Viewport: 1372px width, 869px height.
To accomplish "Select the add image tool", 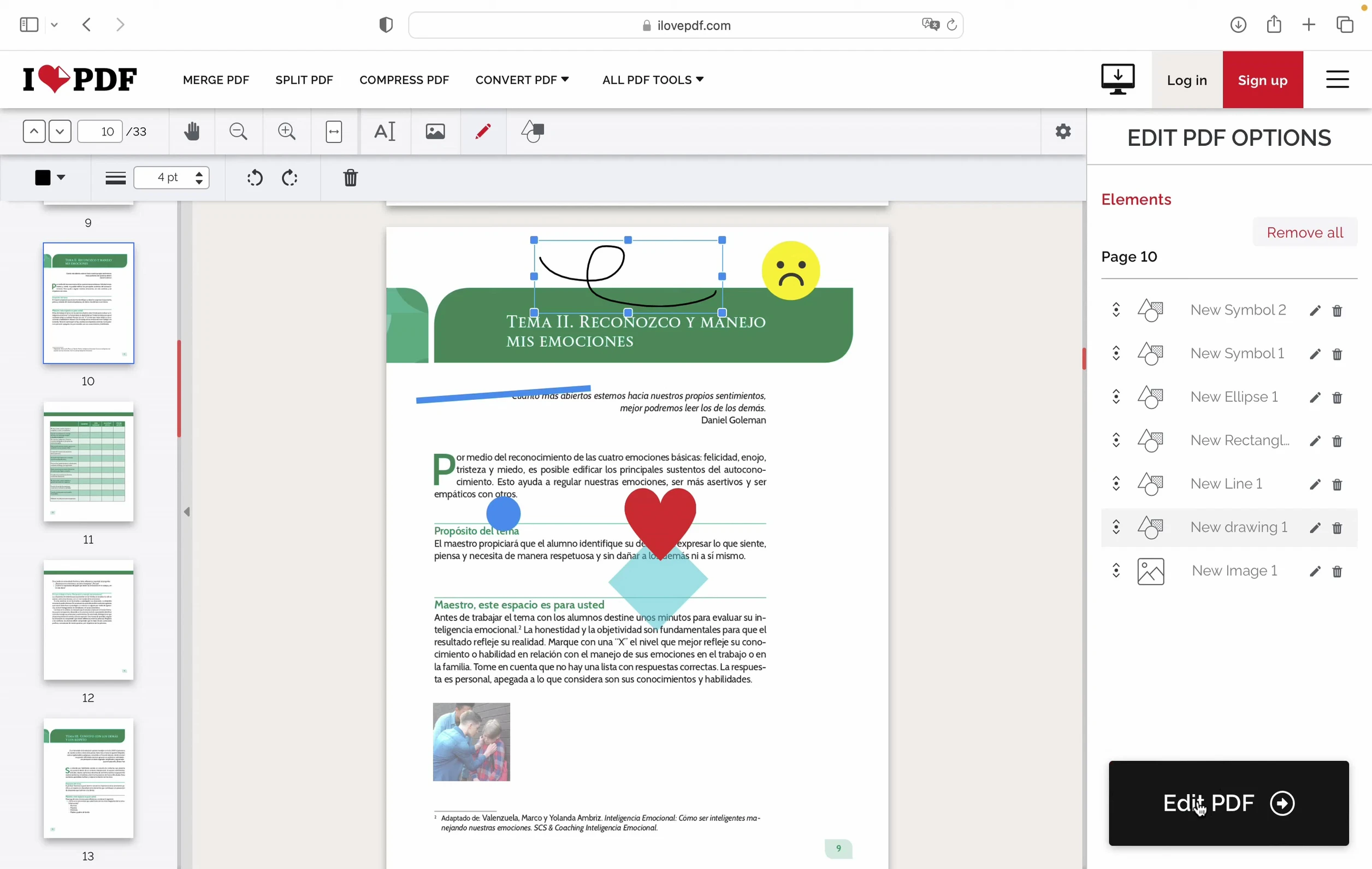I will pyautogui.click(x=435, y=132).
